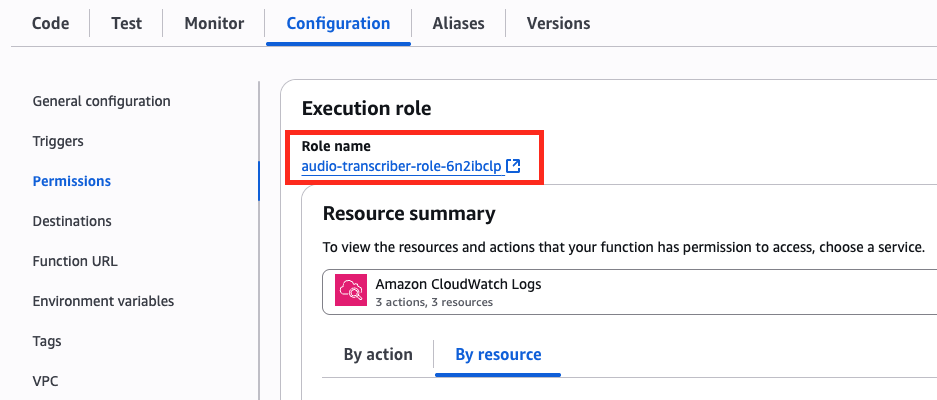Screen dimensions: 937x400
Task: Open the VPC configuration section
Action: (45, 381)
